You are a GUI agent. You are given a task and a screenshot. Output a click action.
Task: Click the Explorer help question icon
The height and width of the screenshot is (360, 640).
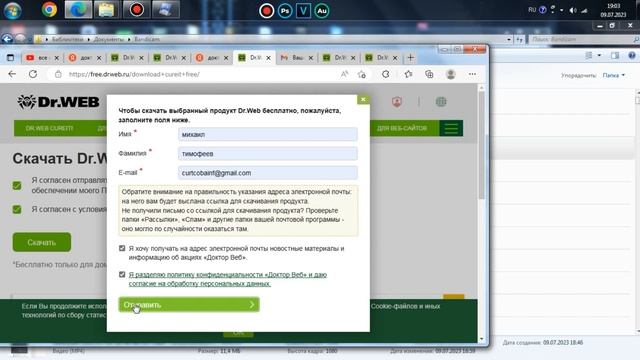[x=632, y=56]
